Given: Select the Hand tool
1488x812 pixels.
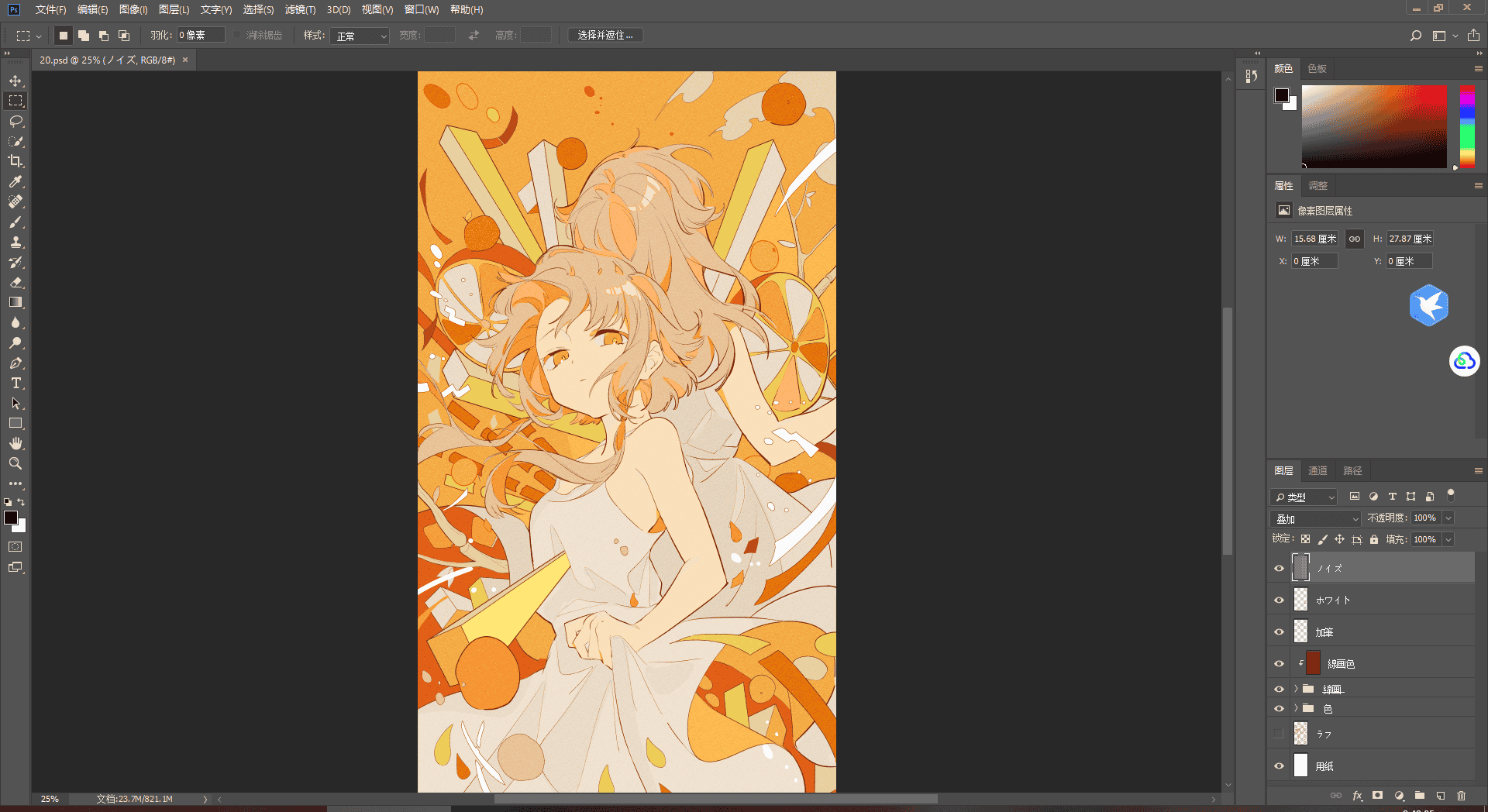Looking at the screenshot, I should pos(15,443).
